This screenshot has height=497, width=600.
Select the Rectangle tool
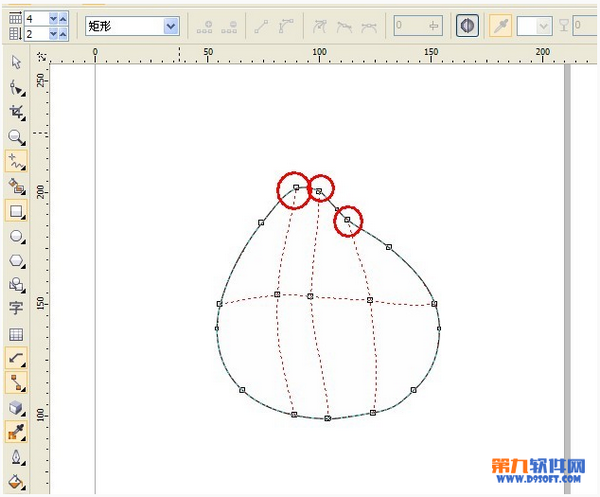[16, 211]
